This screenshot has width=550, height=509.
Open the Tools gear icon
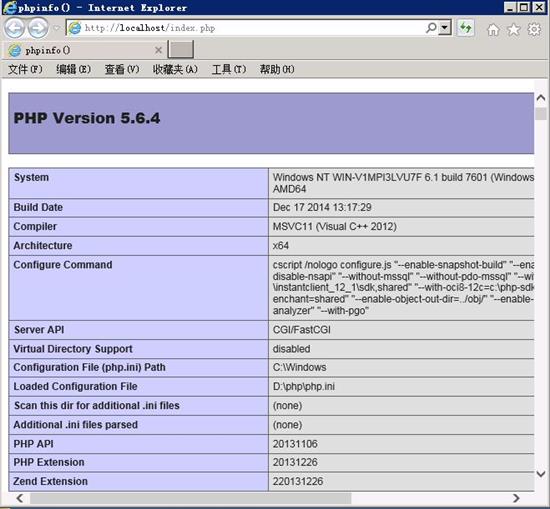534,29
